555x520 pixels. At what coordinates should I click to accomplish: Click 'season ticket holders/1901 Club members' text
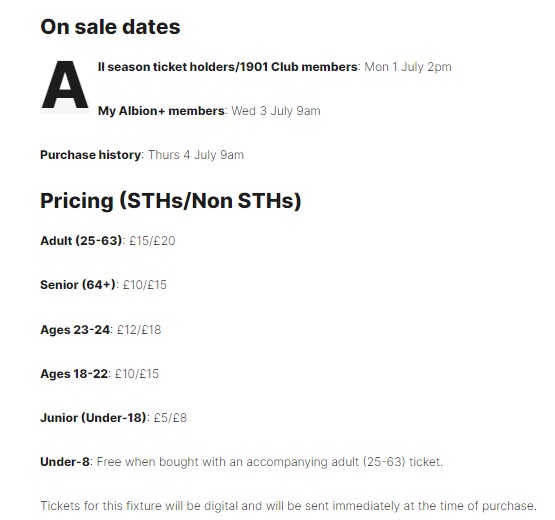pos(232,67)
